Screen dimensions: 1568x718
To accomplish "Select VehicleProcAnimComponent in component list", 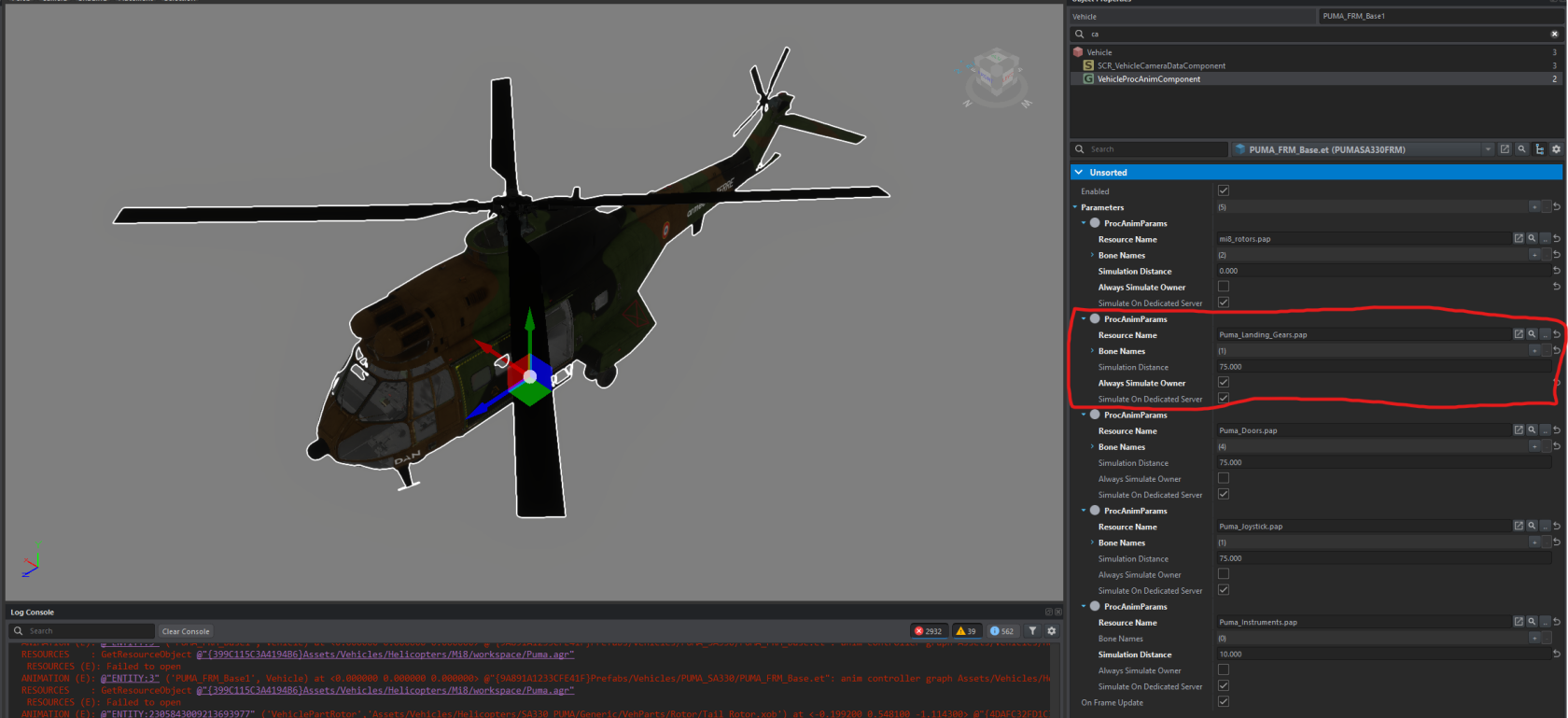I will click(1316, 79).
